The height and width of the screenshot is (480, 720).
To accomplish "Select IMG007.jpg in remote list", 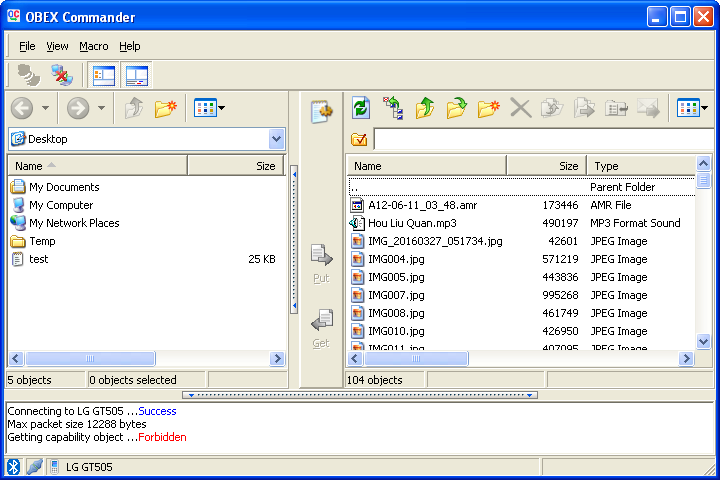I will point(522,295).
